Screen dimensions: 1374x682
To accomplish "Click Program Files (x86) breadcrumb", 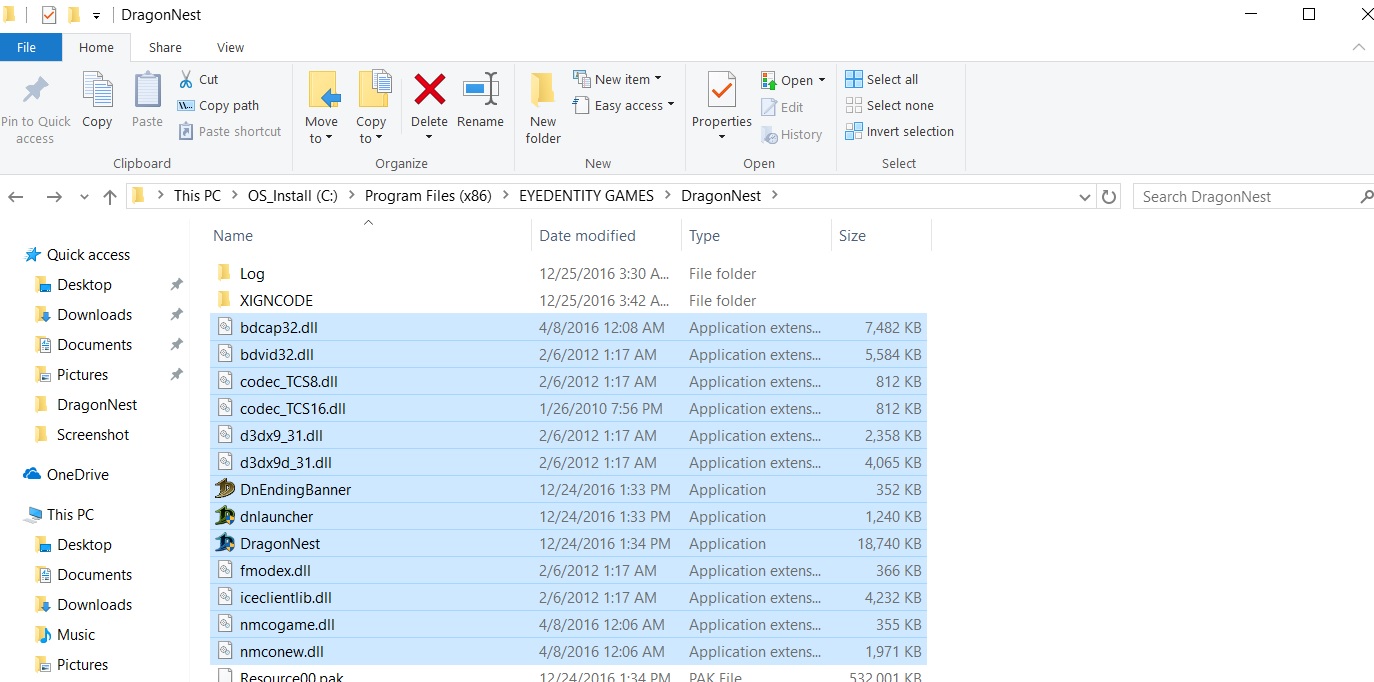I will point(428,196).
